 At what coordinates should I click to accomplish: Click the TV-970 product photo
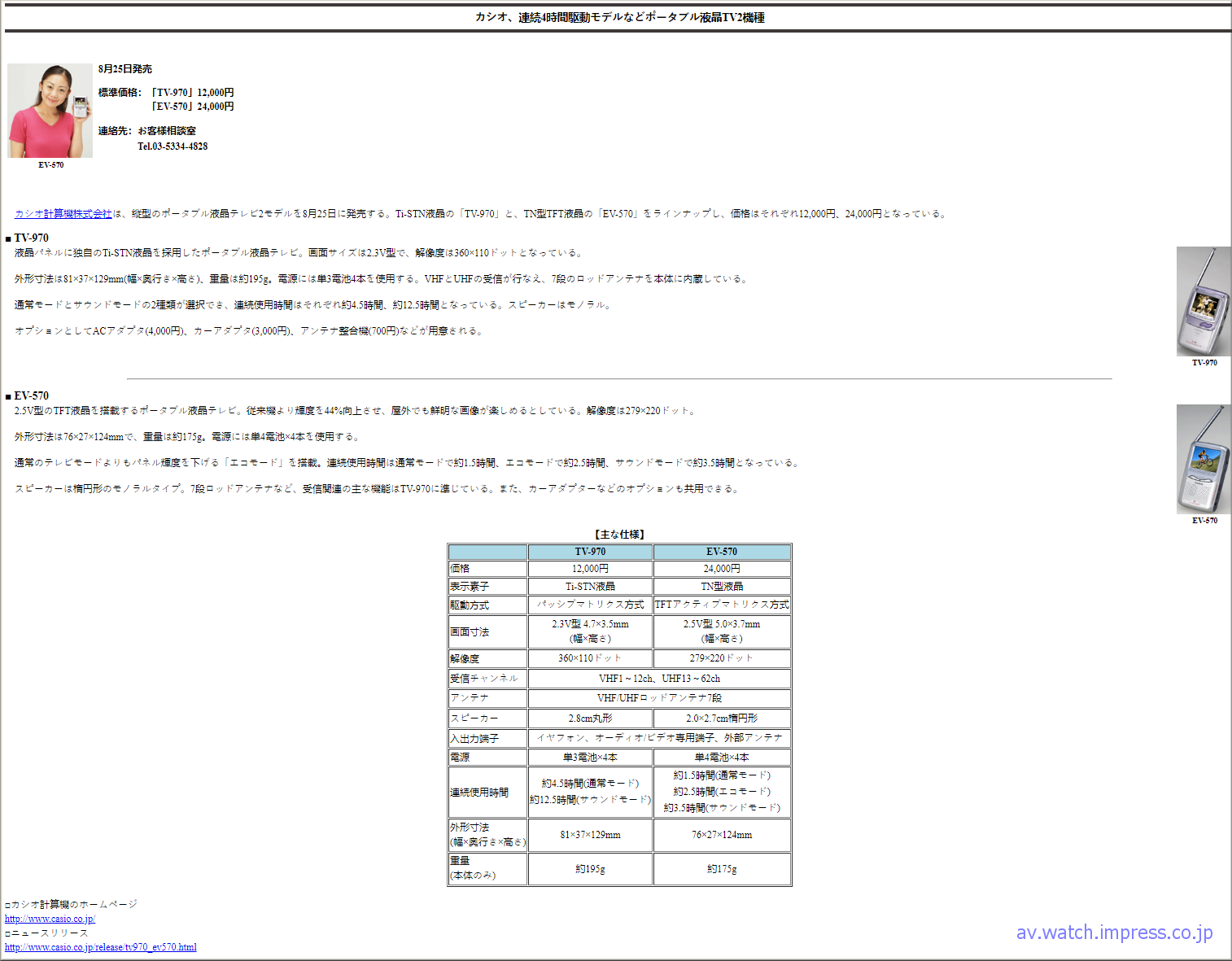(x=1204, y=301)
